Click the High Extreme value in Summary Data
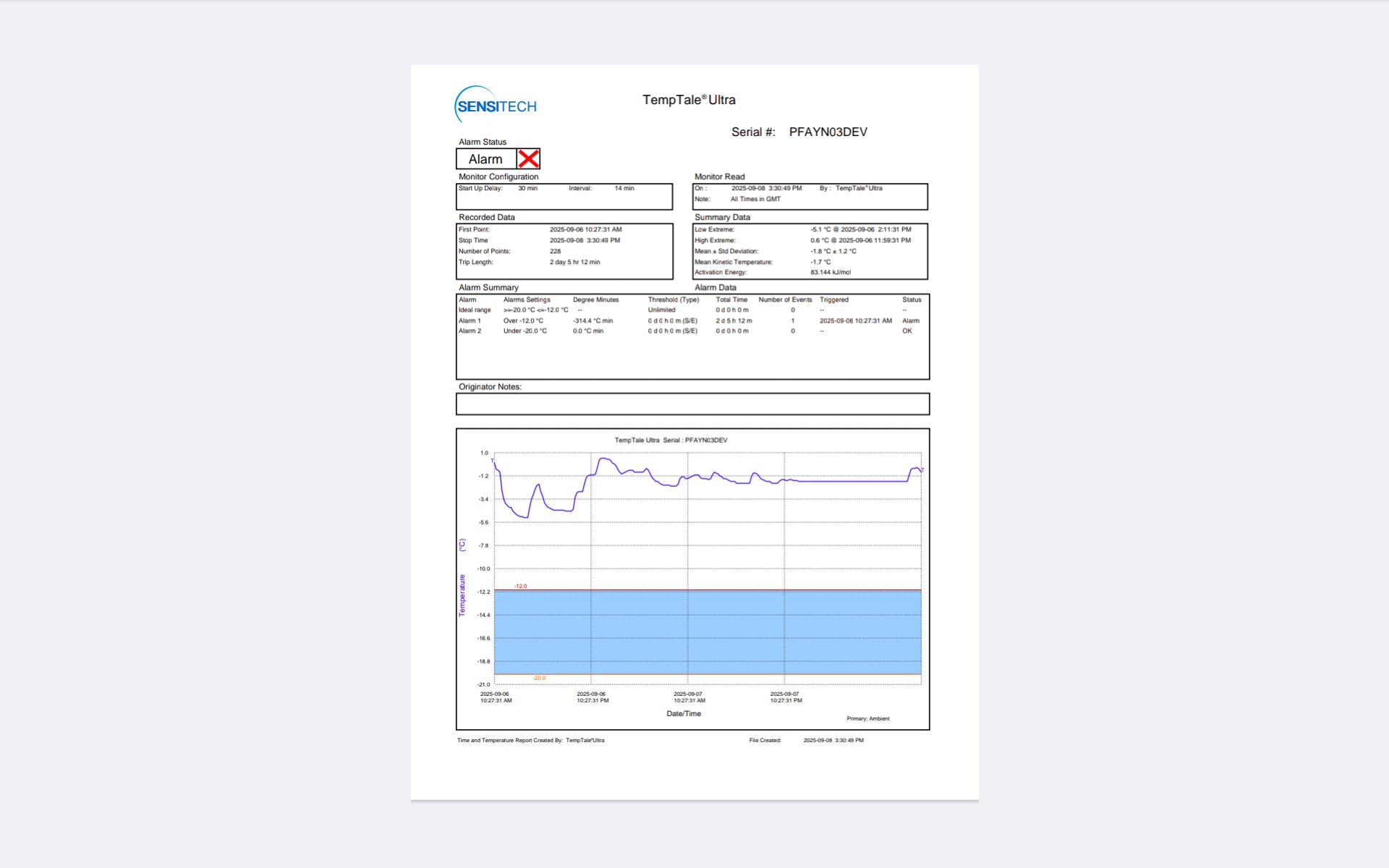The height and width of the screenshot is (868, 1389). coord(860,240)
